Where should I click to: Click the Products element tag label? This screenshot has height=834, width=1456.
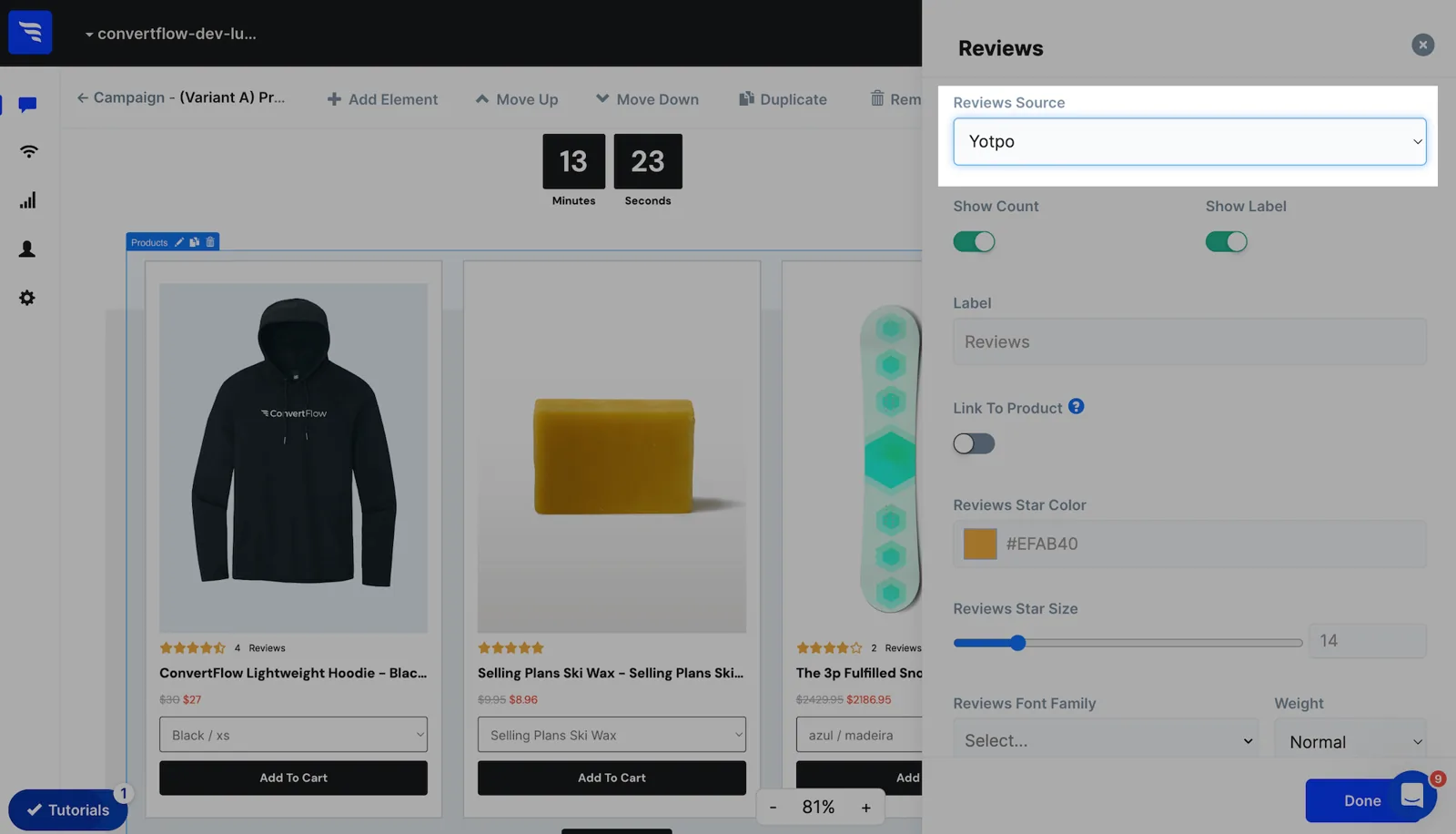tap(149, 242)
